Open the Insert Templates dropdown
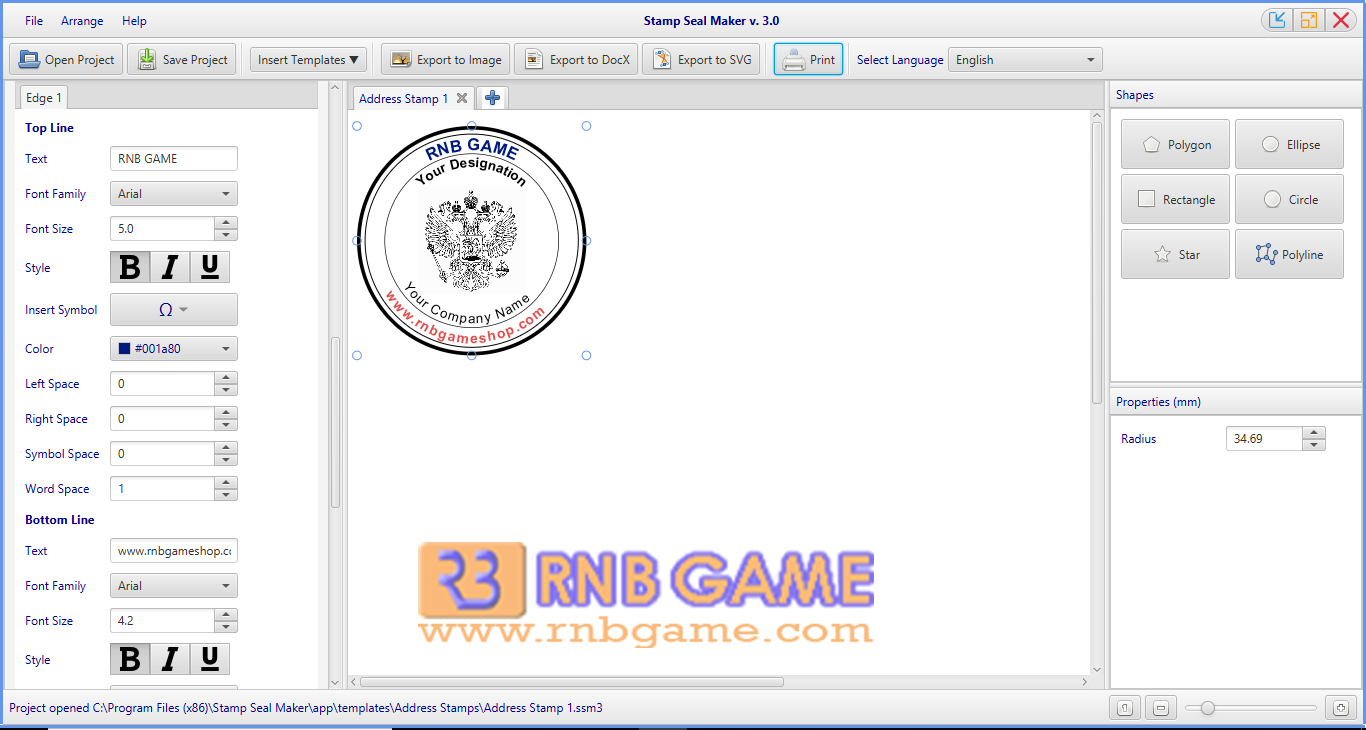 pyautogui.click(x=308, y=60)
